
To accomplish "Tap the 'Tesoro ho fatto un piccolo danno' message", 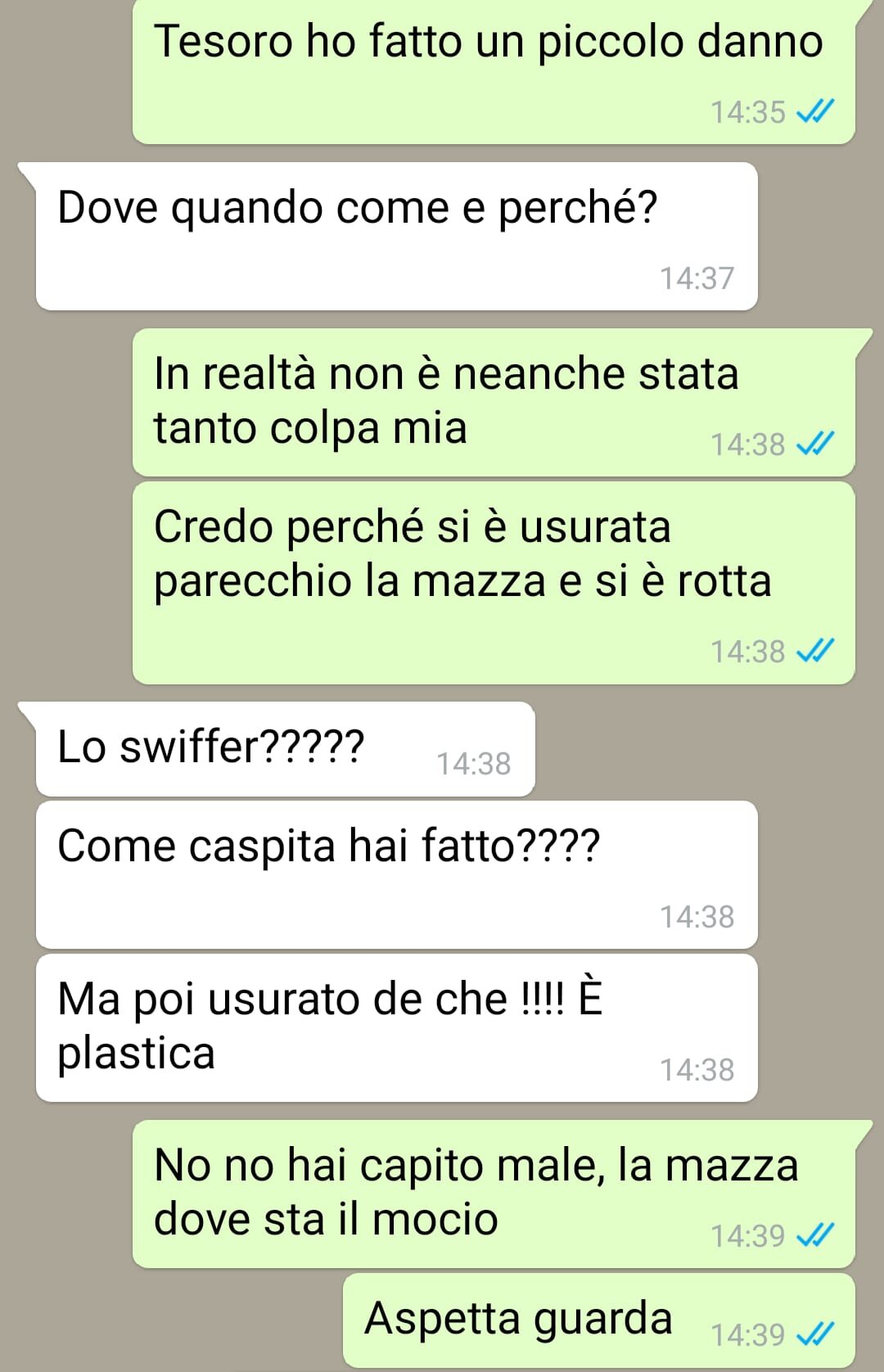I will (494, 71).
